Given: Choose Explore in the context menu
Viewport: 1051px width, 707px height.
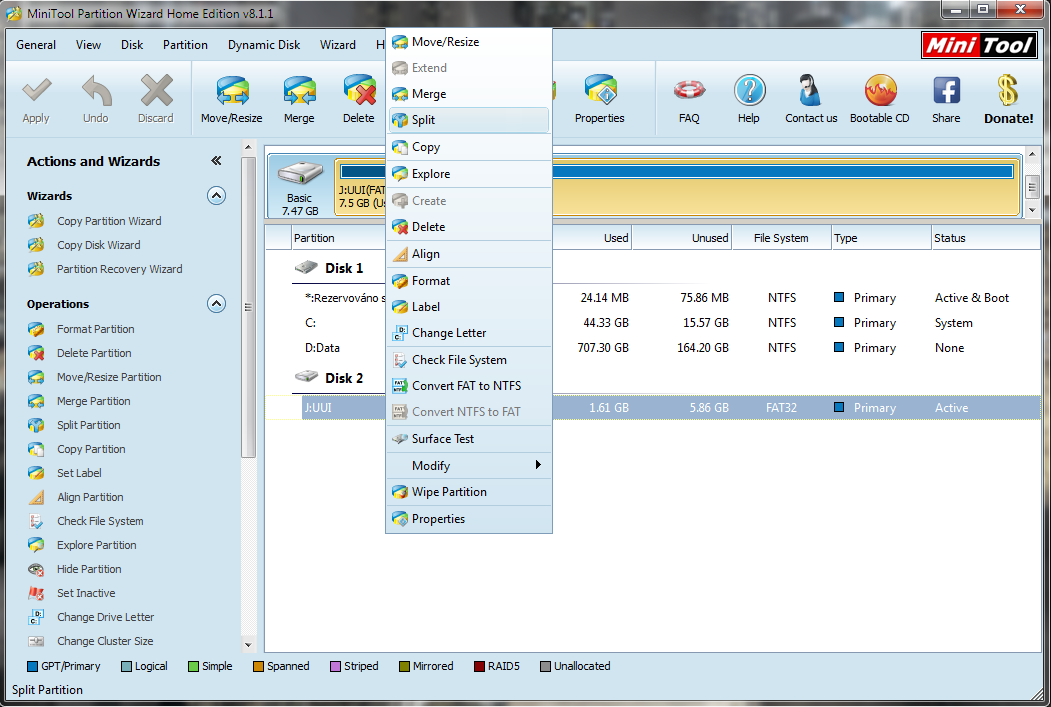Looking at the screenshot, I should 469,174.
